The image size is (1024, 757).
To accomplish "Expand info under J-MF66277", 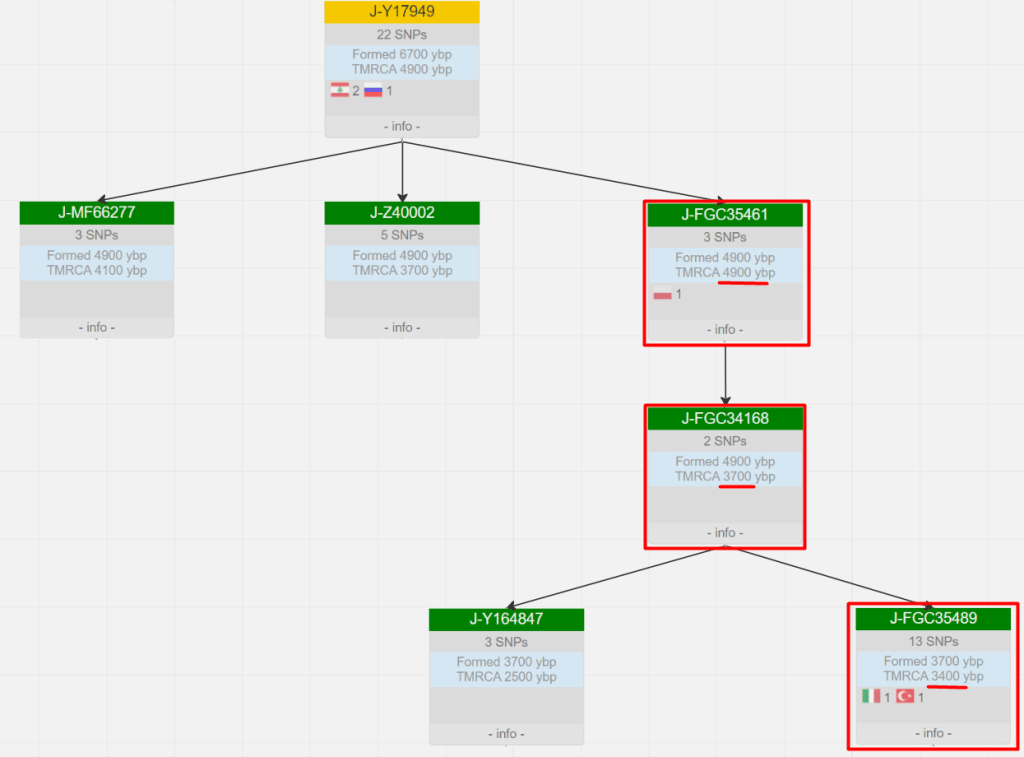I will pyautogui.click(x=97, y=328).
